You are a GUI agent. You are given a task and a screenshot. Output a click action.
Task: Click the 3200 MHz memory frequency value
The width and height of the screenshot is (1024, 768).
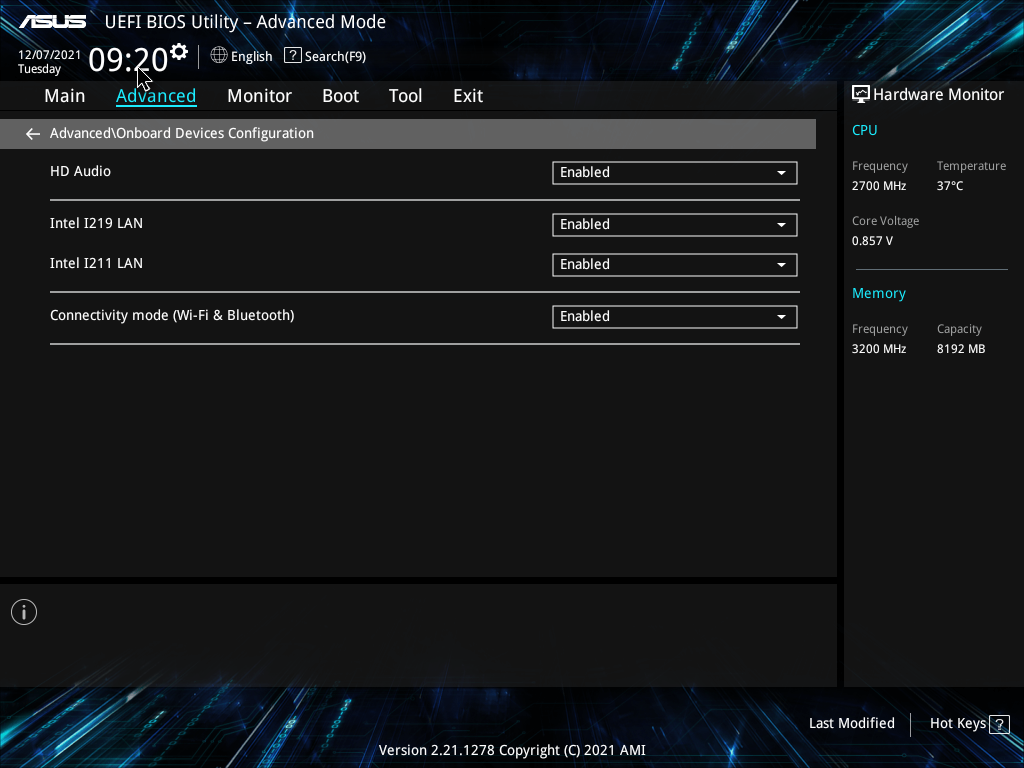(878, 349)
